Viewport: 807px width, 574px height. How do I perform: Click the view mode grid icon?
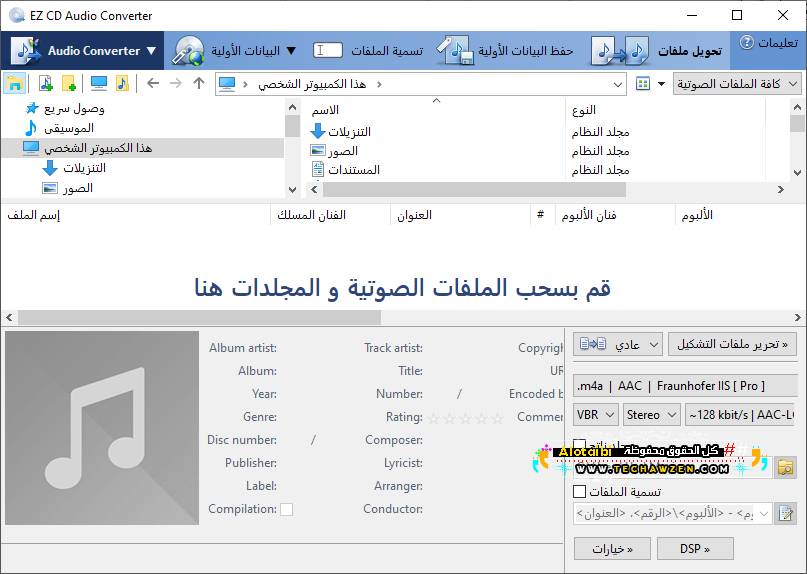click(x=643, y=83)
